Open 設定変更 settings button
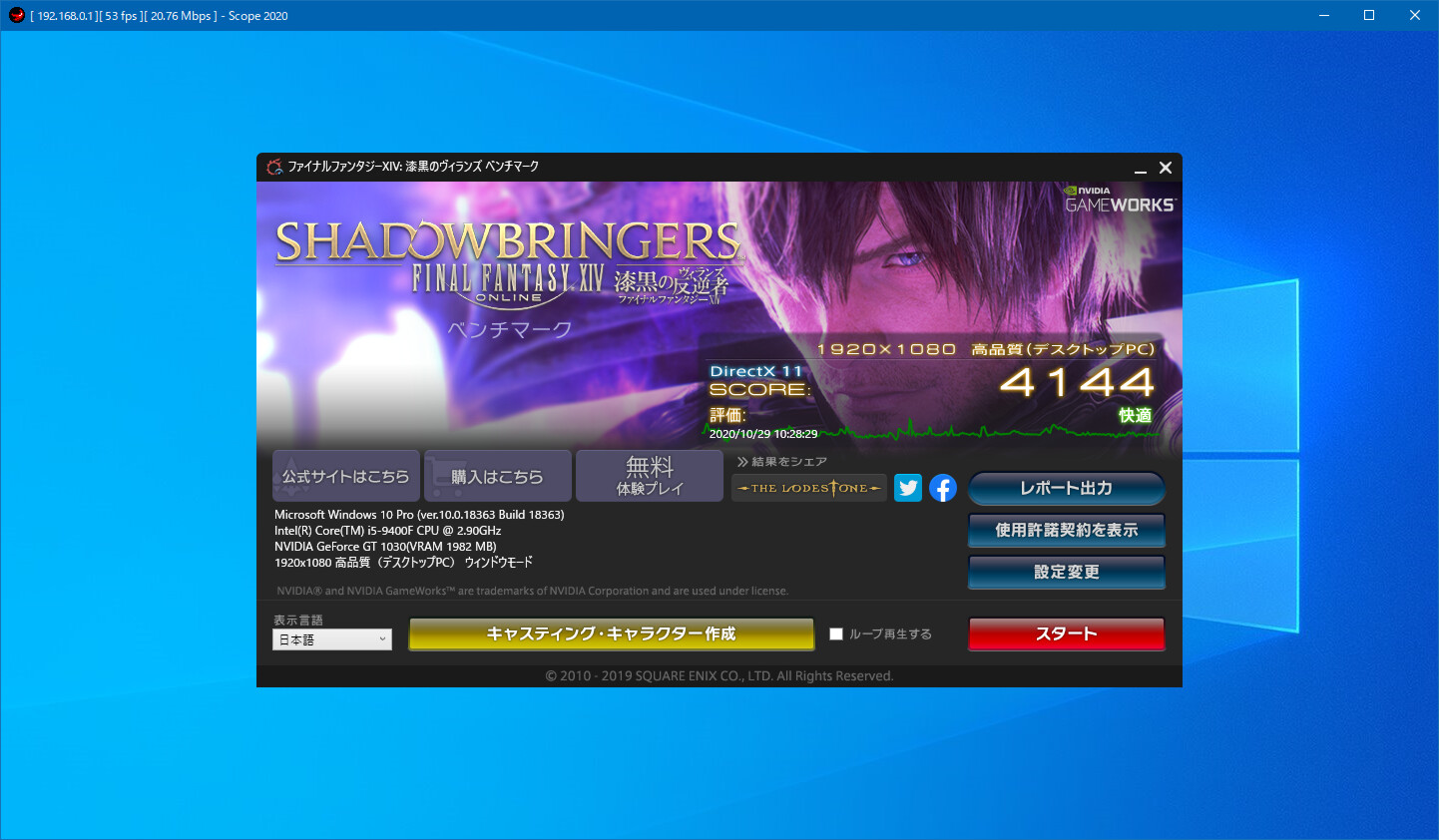Image resolution: width=1439 pixels, height=840 pixels. [1066, 572]
